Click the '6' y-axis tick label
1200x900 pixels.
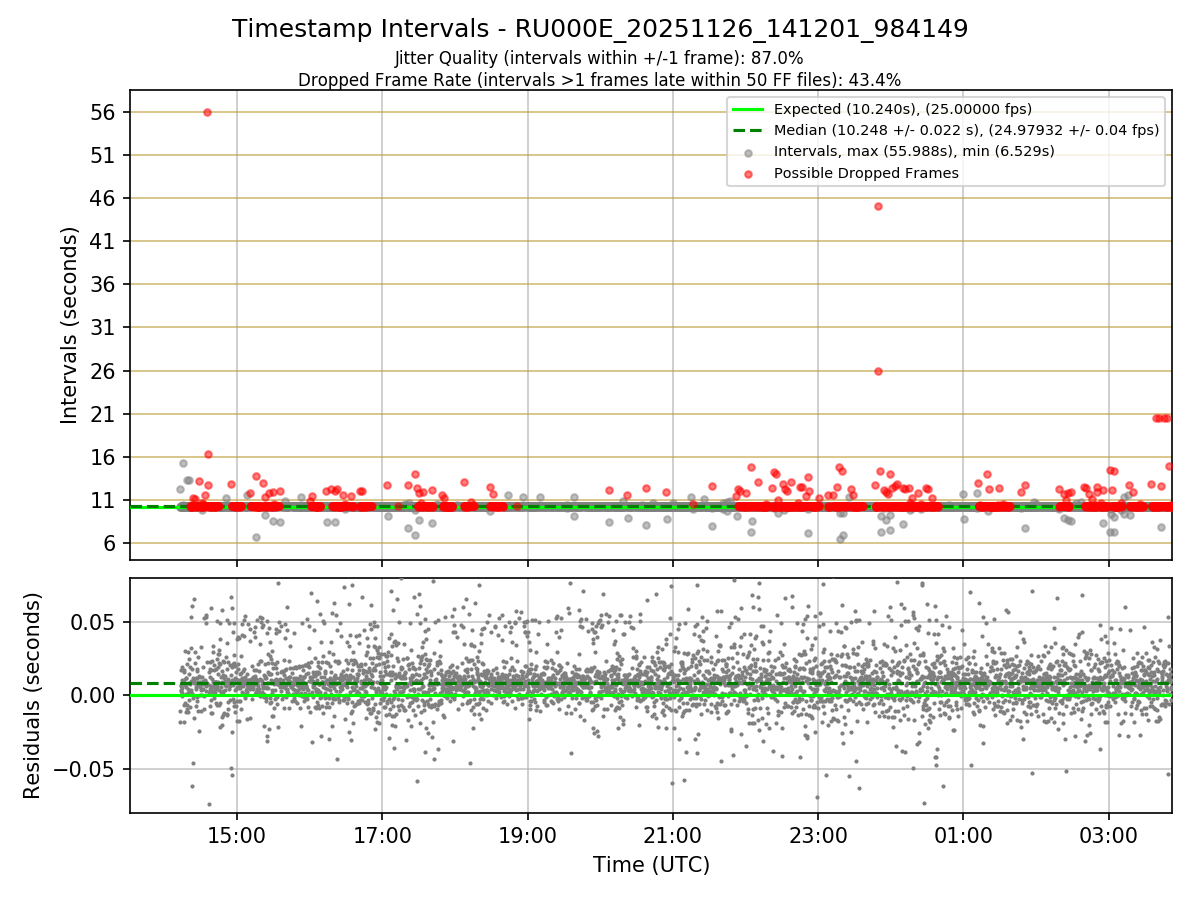click(111, 543)
